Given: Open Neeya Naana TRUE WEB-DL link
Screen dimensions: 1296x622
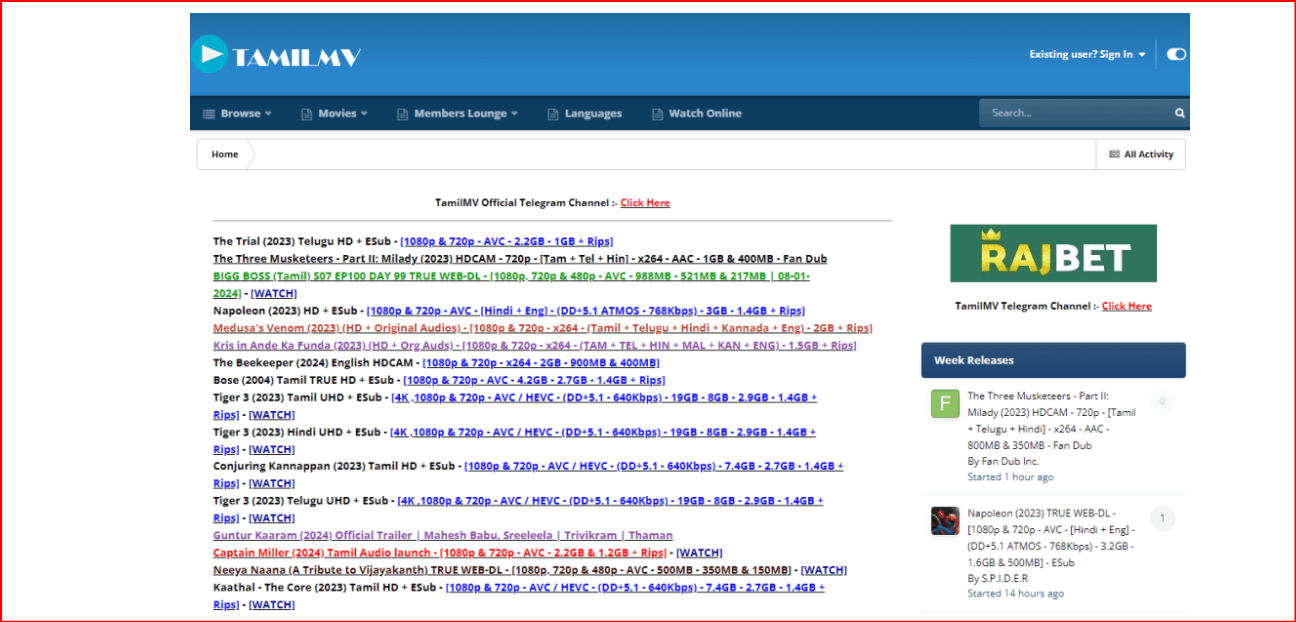Looking at the screenshot, I should click(x=502, y=570).
